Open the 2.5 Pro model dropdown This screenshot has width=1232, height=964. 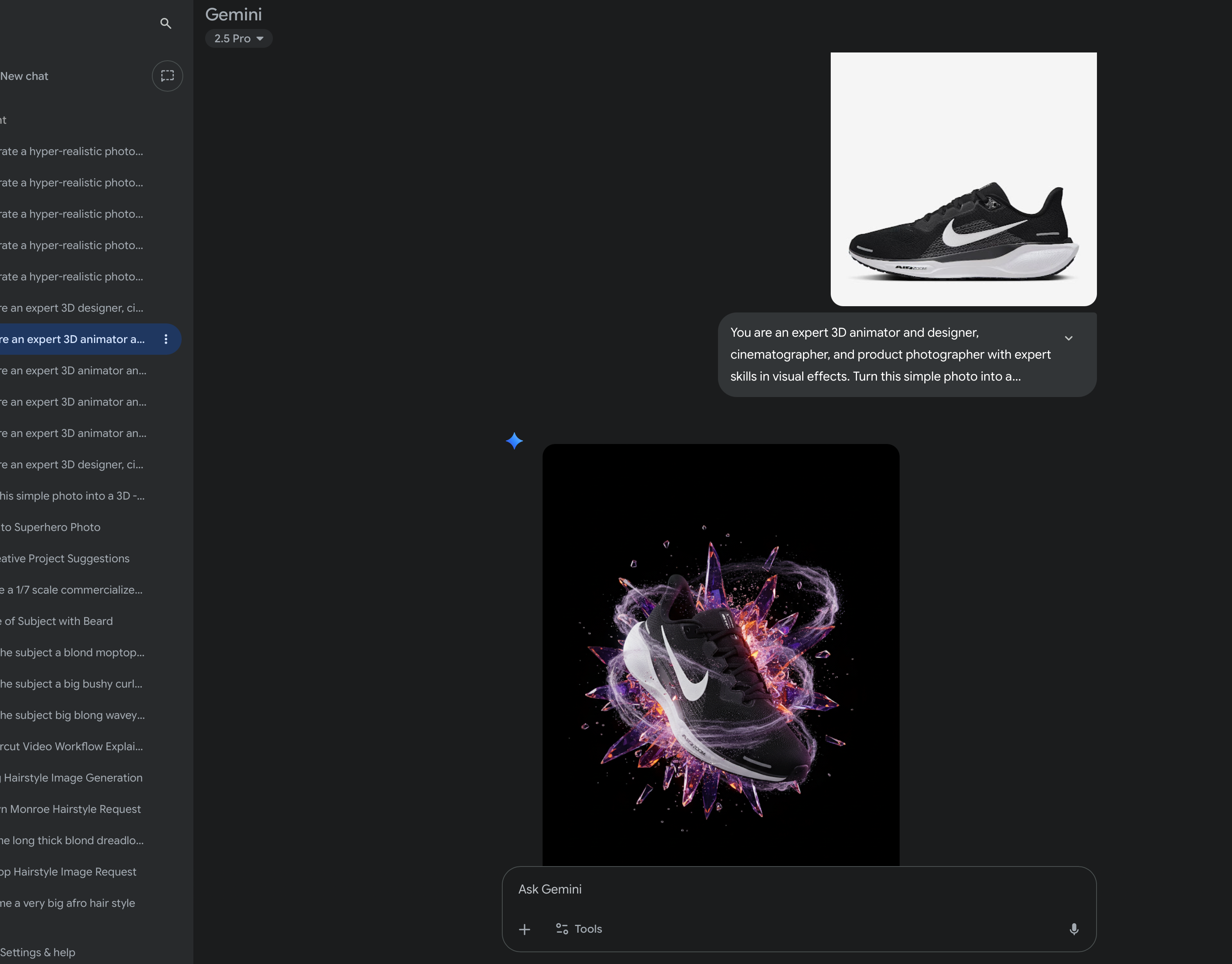pos(239,38)
